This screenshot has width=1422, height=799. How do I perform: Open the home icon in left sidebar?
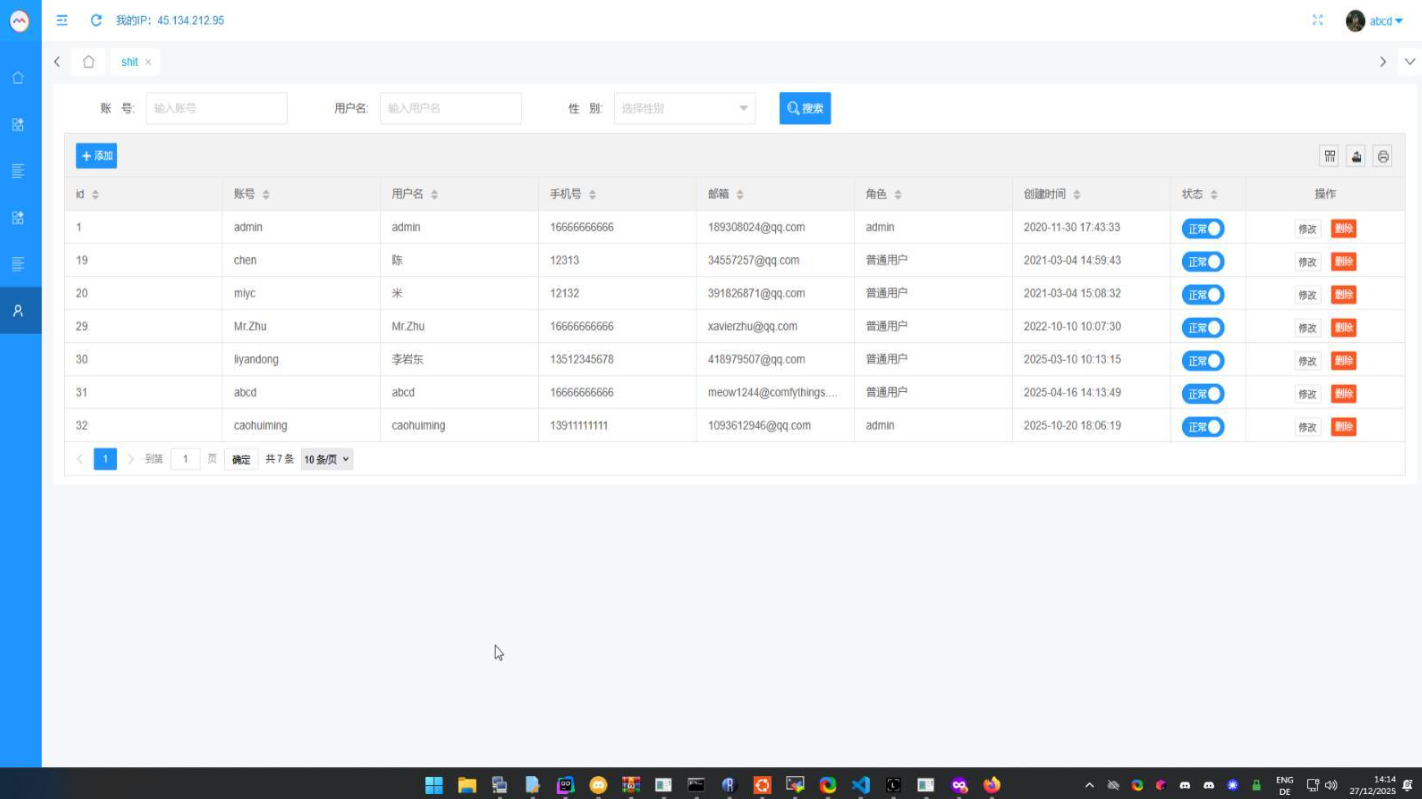pos(18,78)
